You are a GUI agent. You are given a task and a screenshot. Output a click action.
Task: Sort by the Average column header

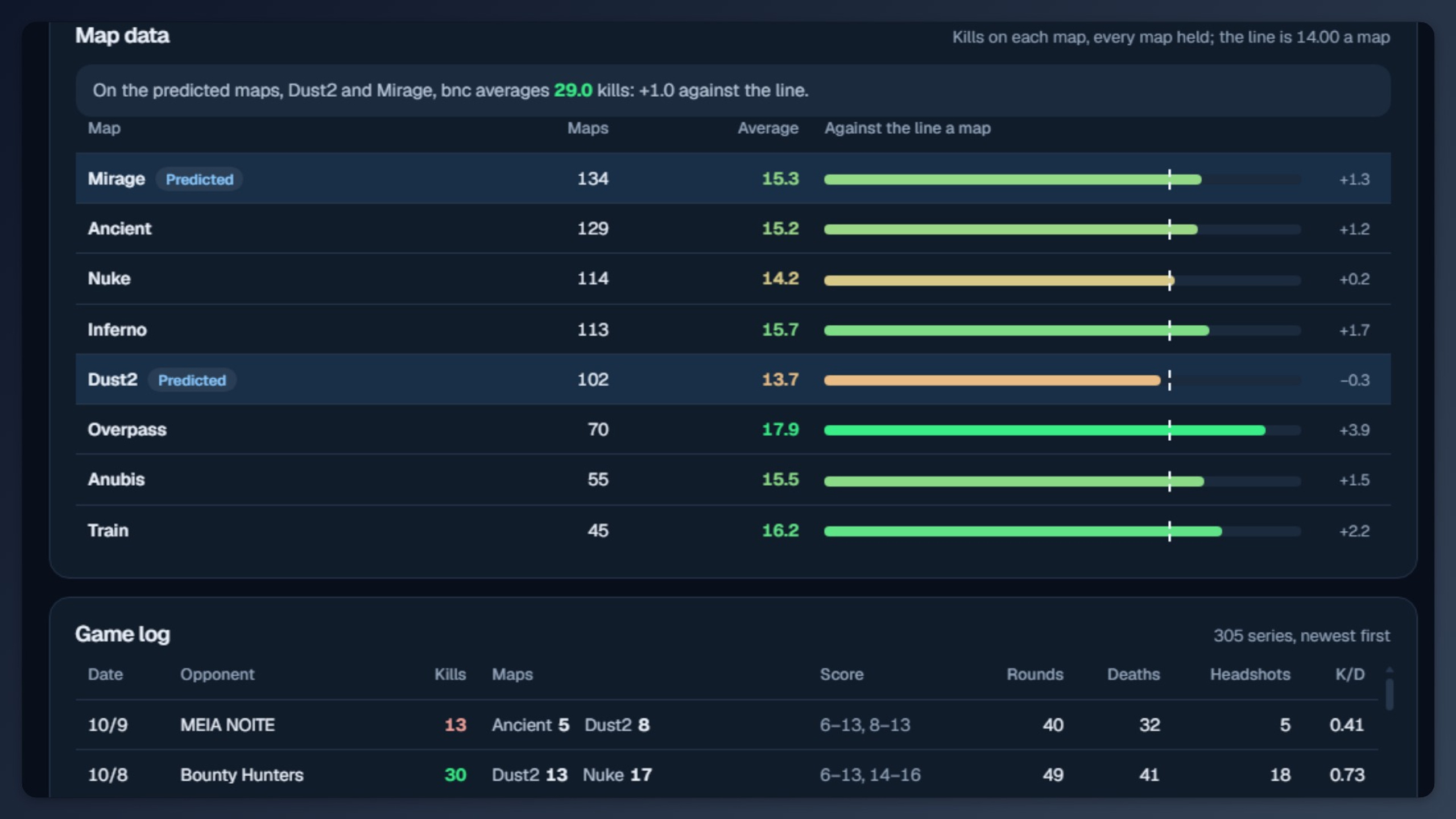tap(768, 128)
